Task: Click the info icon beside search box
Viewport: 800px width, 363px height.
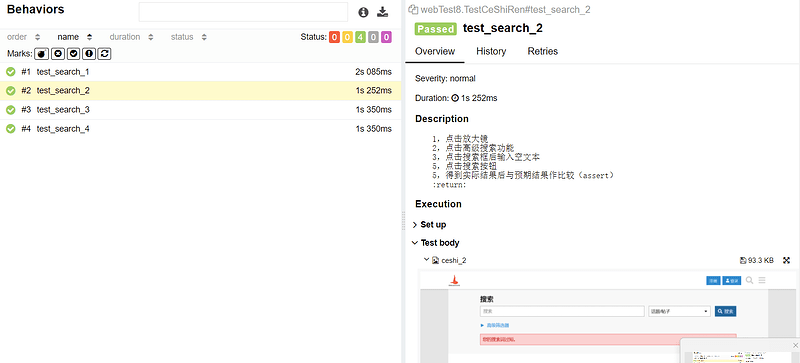Action: coord(363,12)
